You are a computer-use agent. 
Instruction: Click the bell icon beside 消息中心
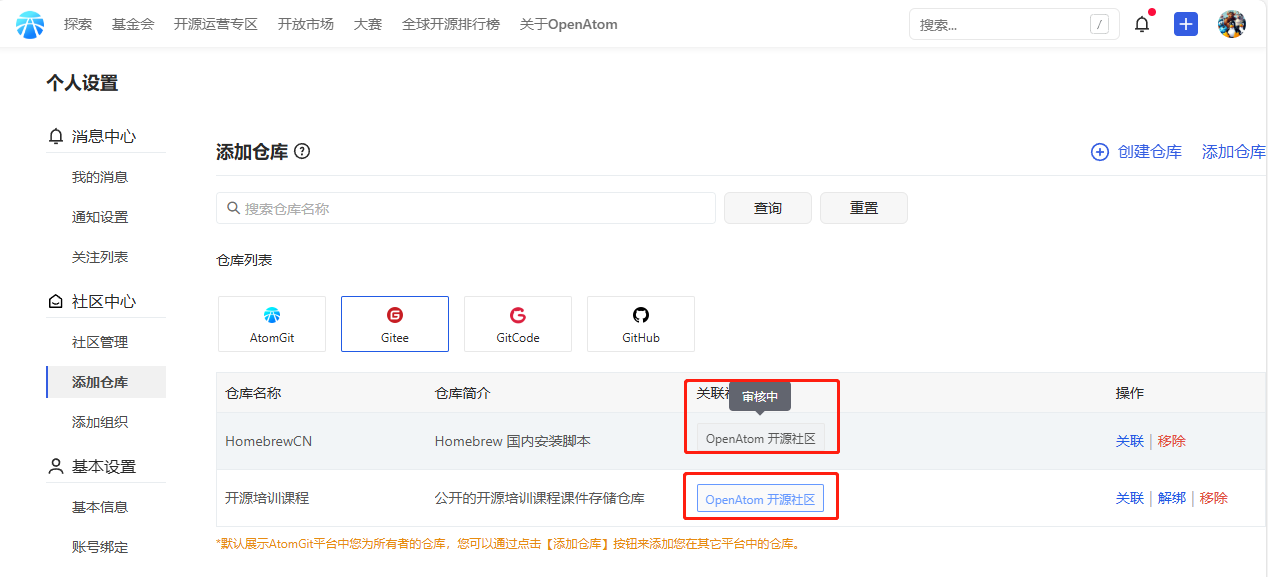point(56,136)
